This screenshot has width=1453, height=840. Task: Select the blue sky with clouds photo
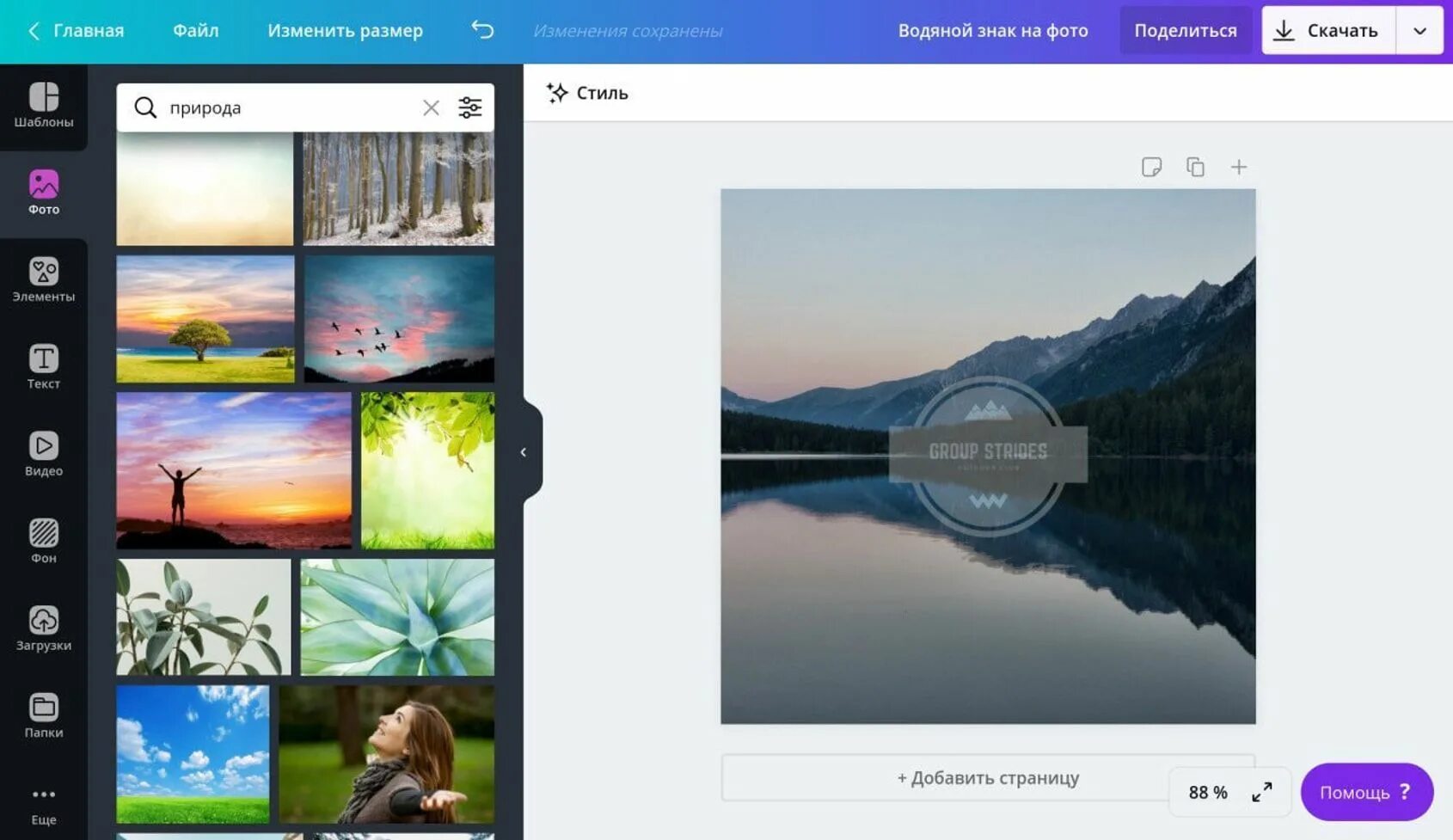pyautogui.click(x=193, y=754)
